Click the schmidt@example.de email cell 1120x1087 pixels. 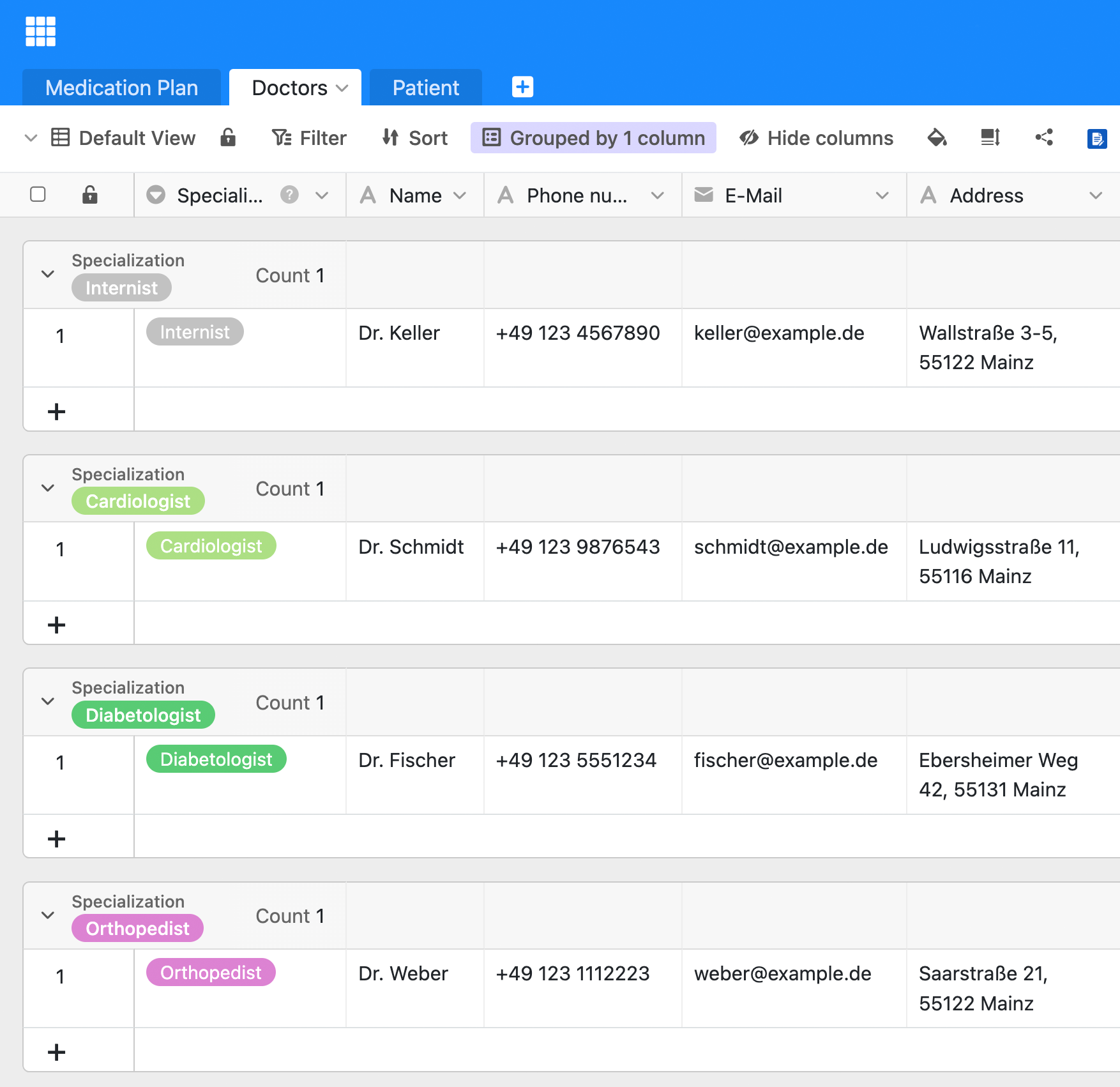794,562
